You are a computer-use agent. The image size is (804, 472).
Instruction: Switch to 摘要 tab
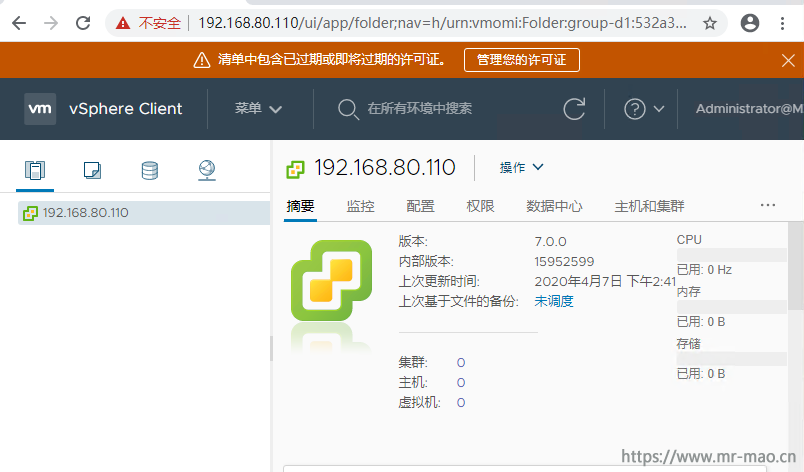[300, 206]
